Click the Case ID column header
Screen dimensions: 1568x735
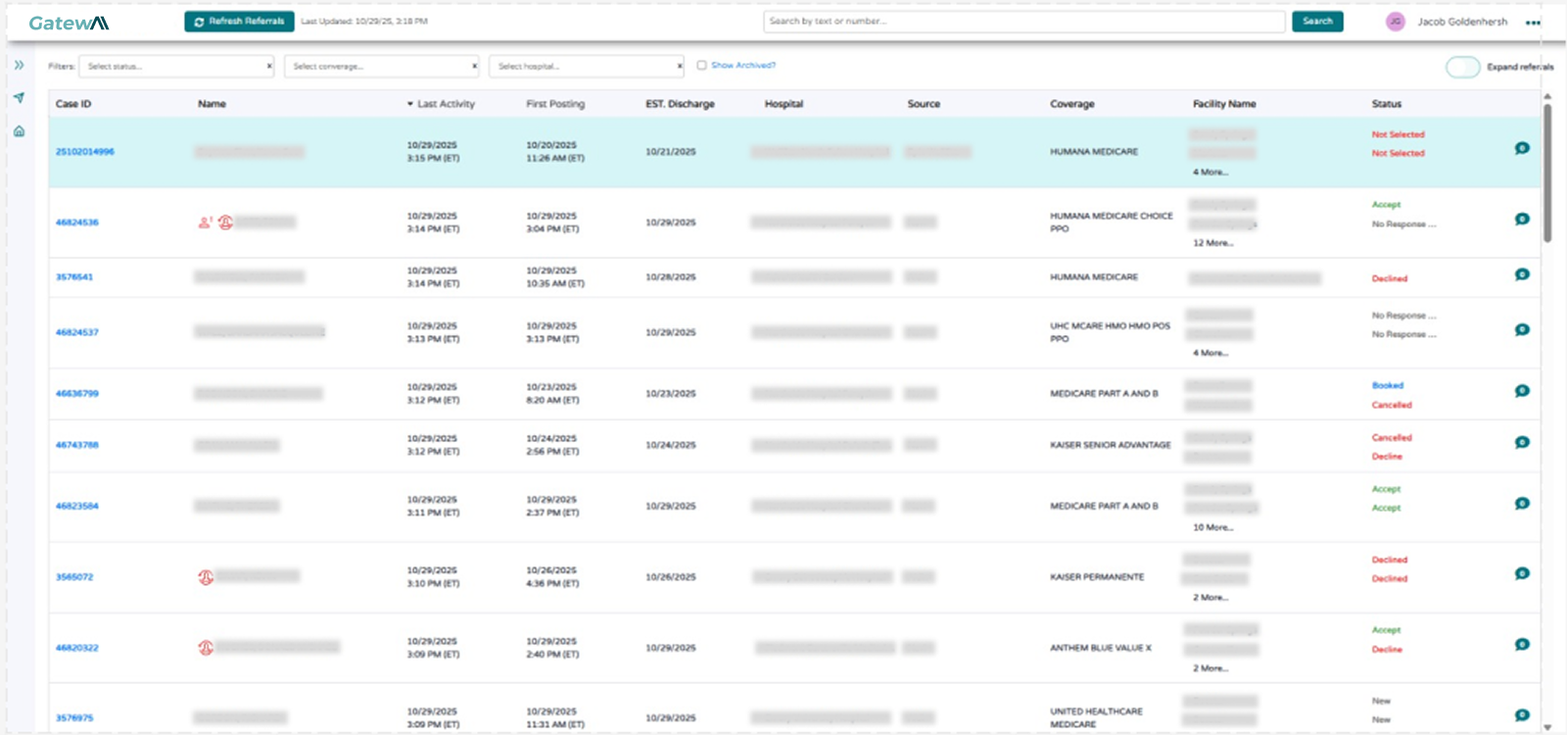point(73,104)
